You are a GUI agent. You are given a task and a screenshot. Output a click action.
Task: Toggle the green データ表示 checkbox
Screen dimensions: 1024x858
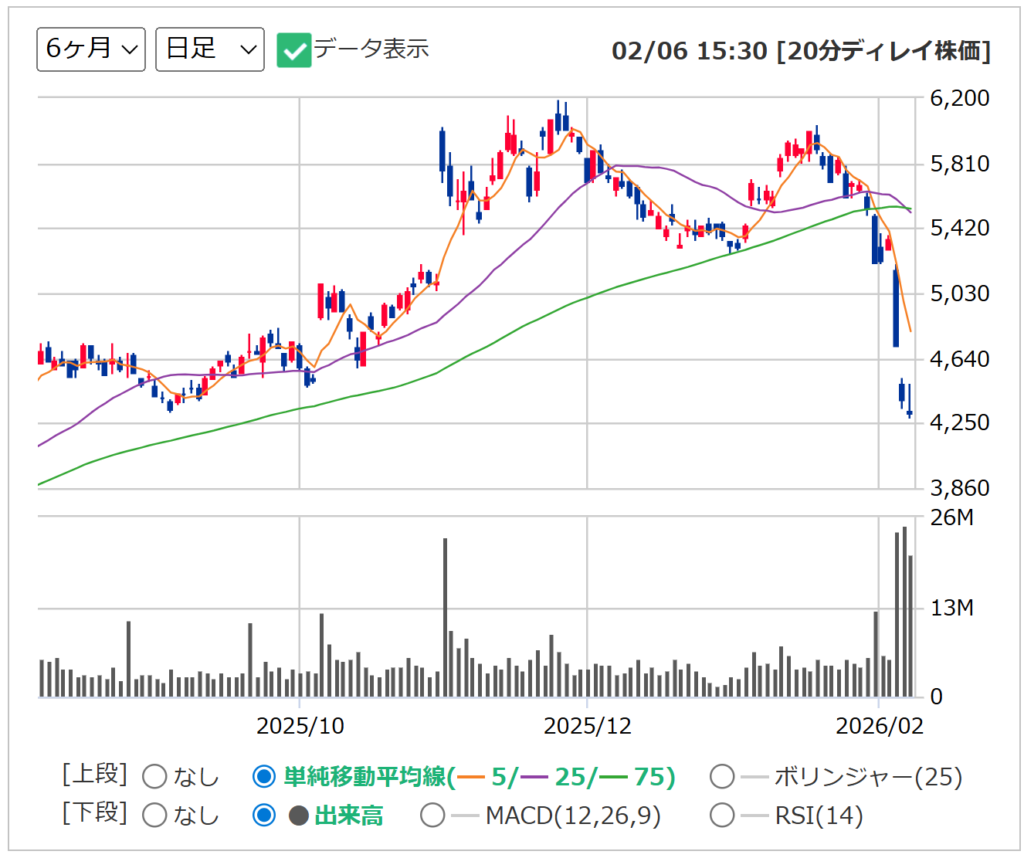pos(294,50)
